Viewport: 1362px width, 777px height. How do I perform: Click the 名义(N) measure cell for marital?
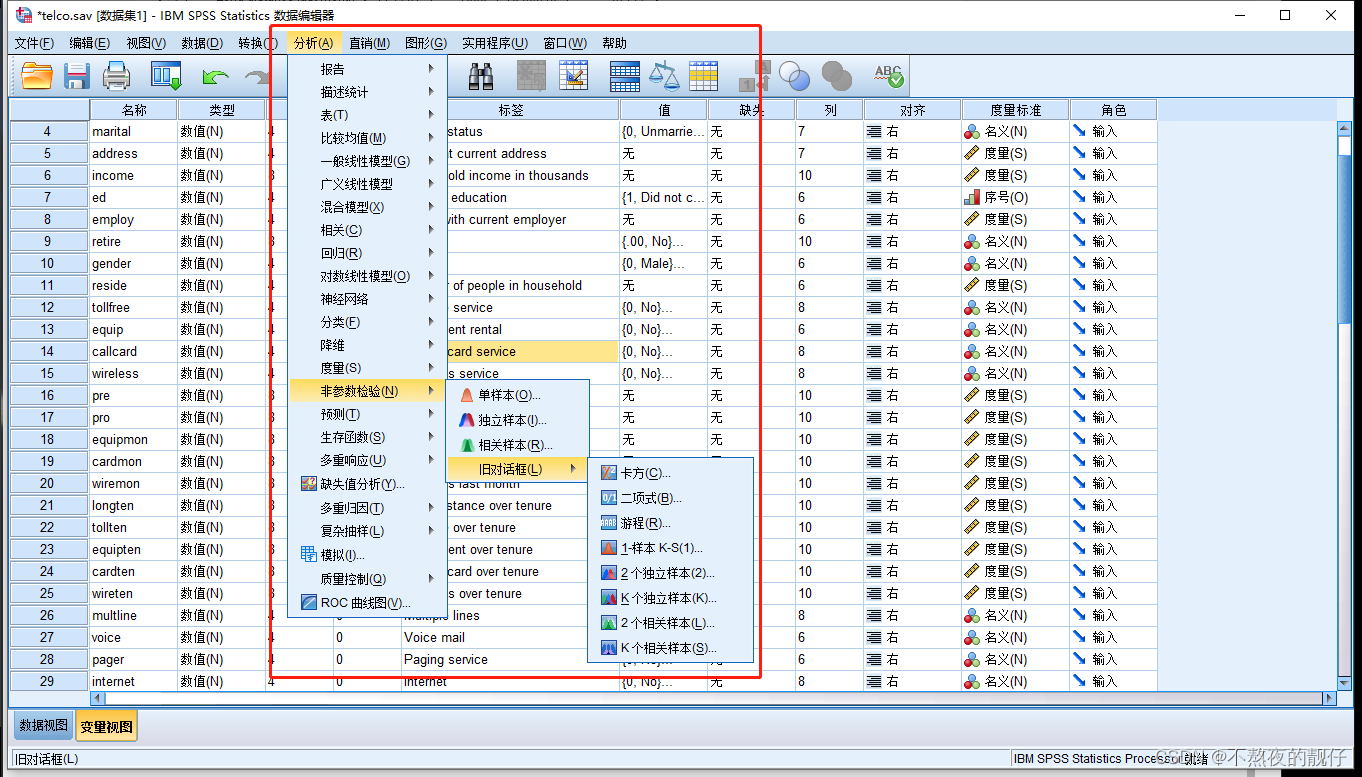(x=1015, y=131)
